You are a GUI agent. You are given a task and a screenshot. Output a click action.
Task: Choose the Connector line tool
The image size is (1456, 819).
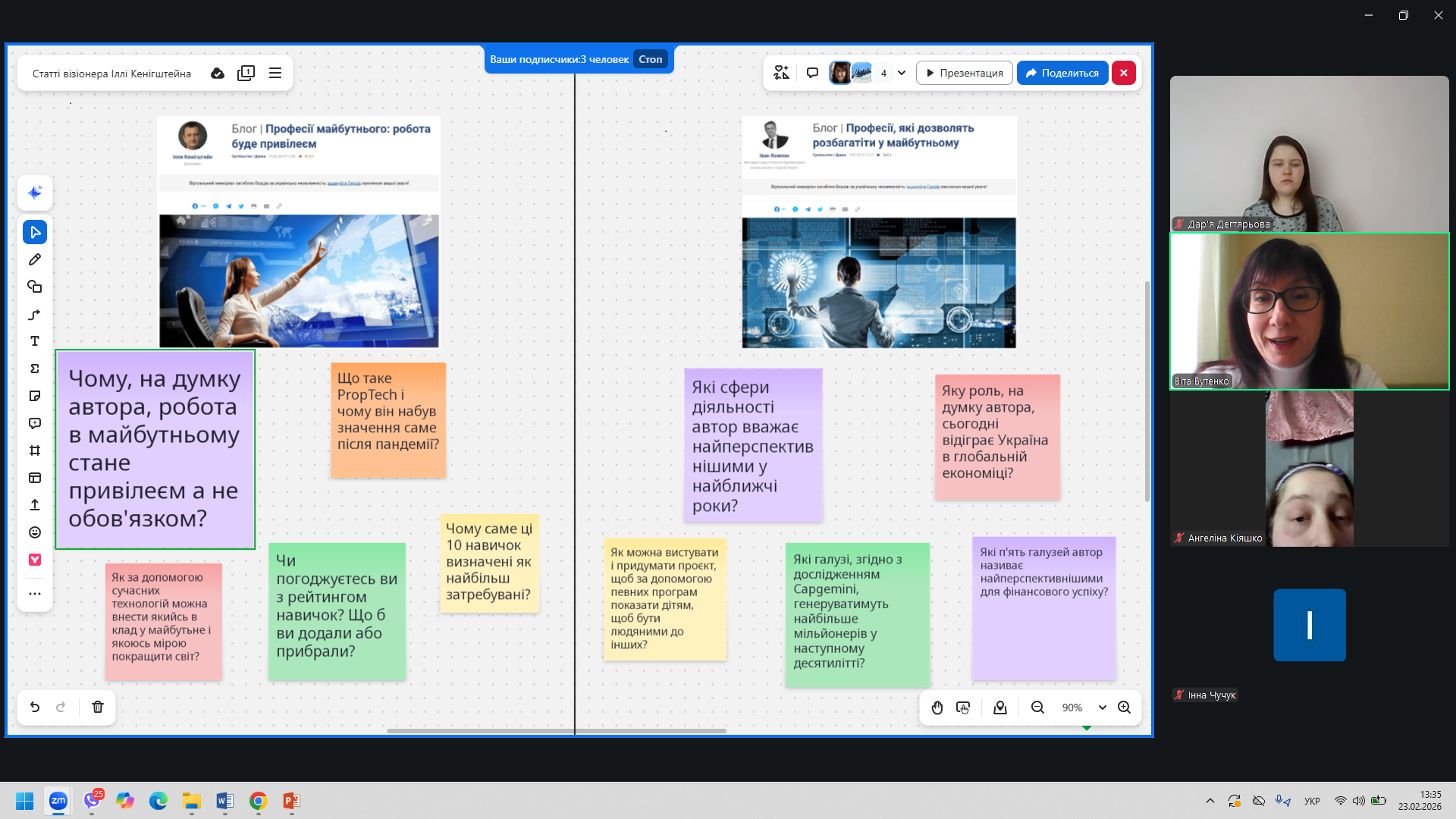click(35, 315)
